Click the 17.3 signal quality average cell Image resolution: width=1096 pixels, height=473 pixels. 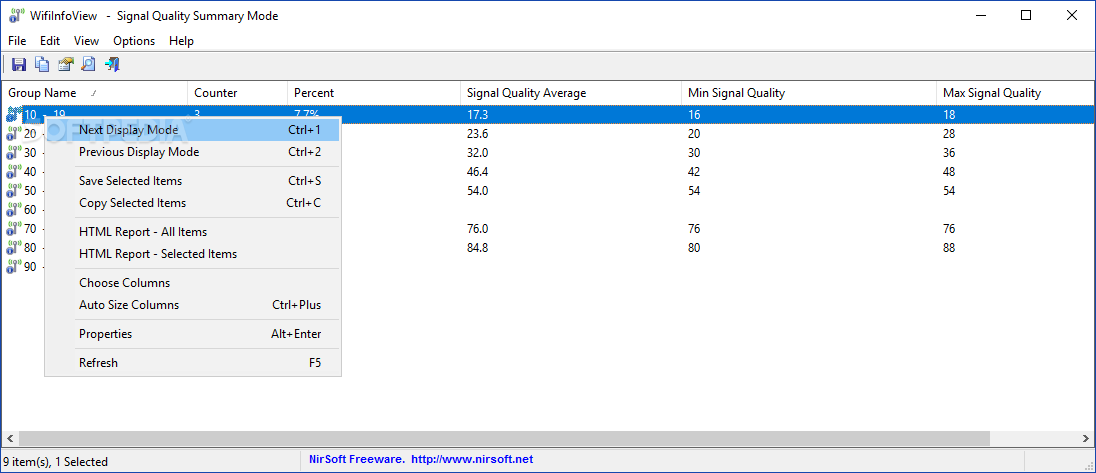476,115
